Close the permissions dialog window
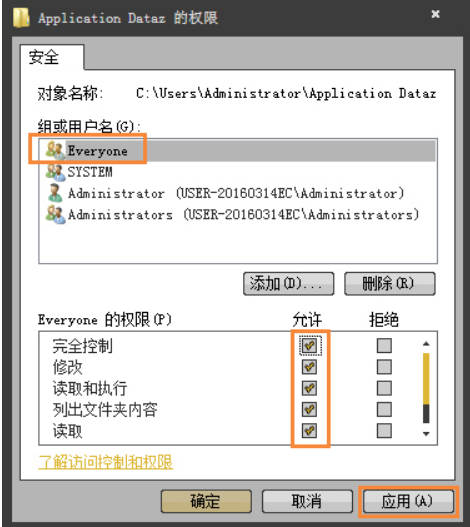The height and width of the screenshot is (527, 470). coord(435,14)
